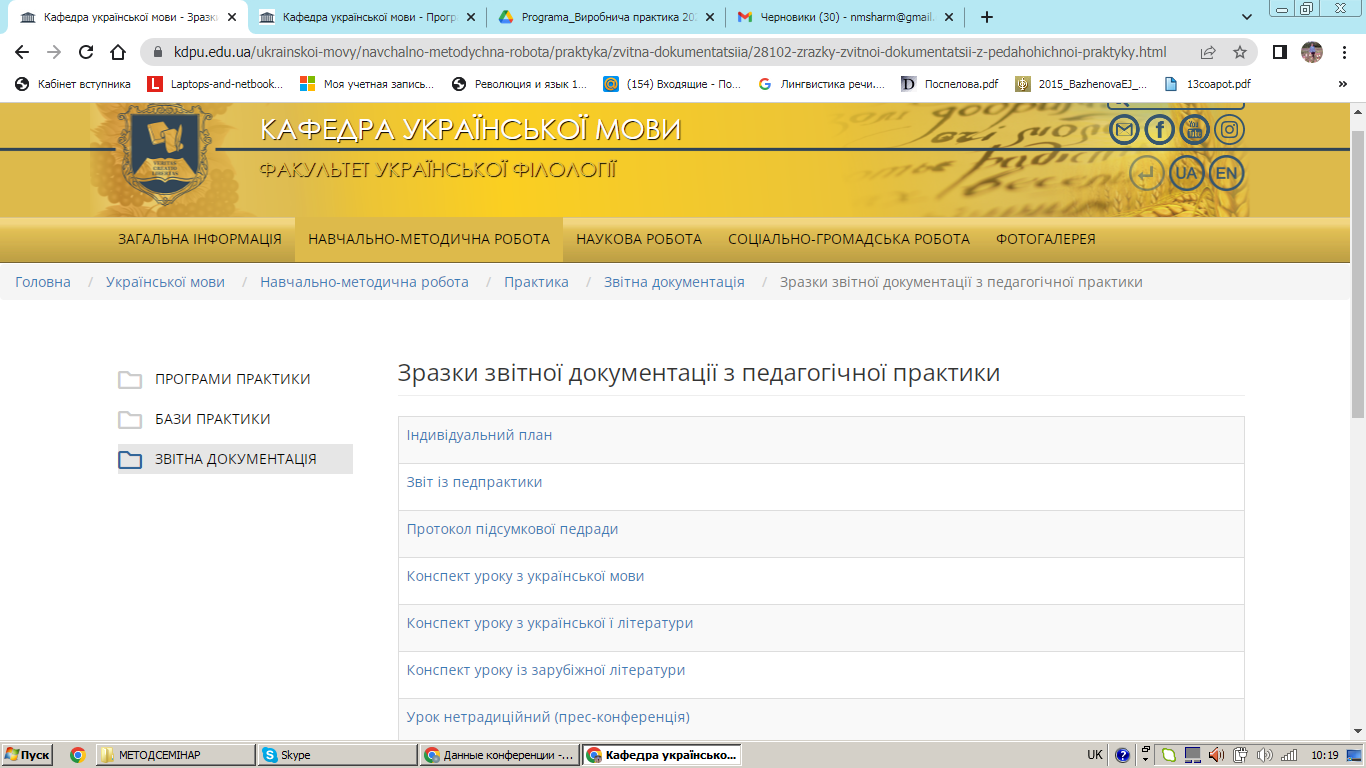Screen dimensions: 1366x768
Task: Click the university crest logo
Action: [166, 153]
